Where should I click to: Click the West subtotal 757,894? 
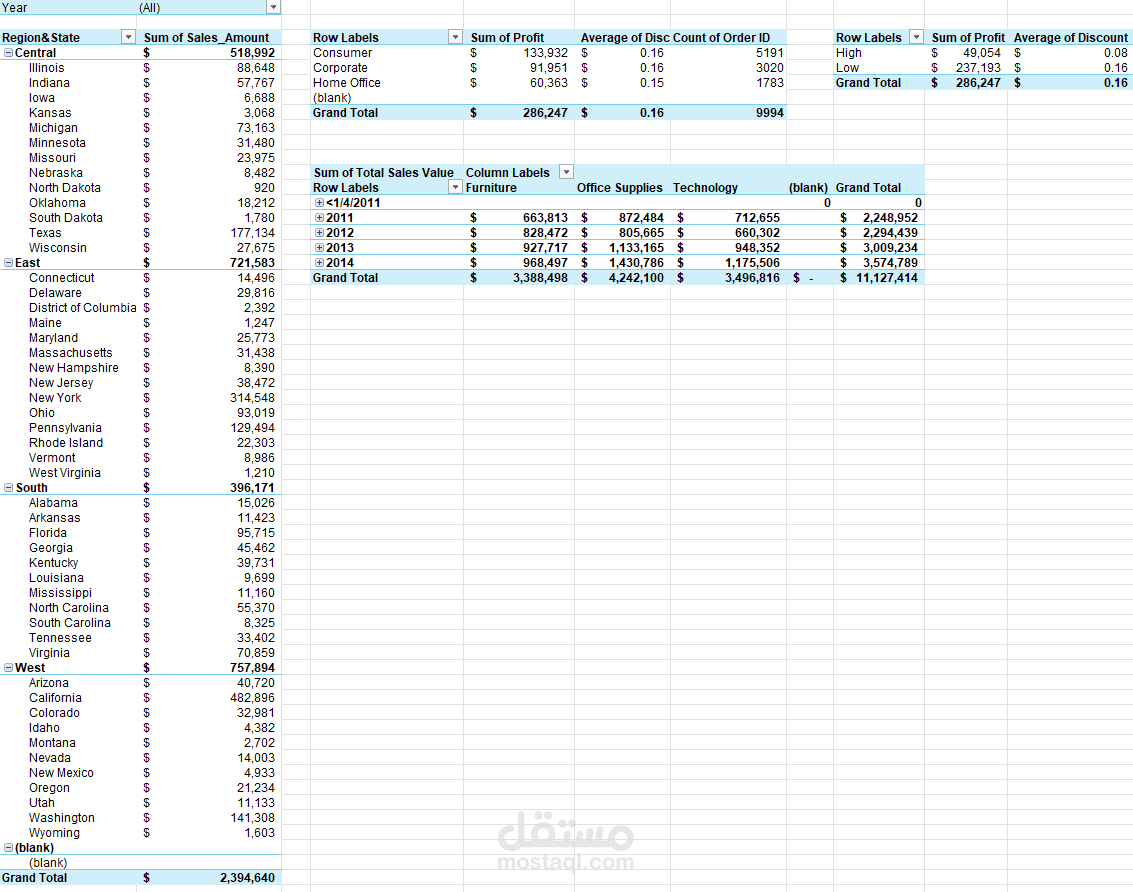click(252, 668)
